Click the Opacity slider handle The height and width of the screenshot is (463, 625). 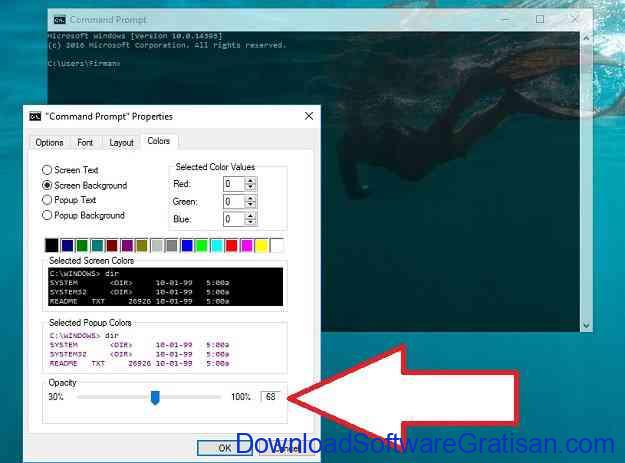[155, 398]
